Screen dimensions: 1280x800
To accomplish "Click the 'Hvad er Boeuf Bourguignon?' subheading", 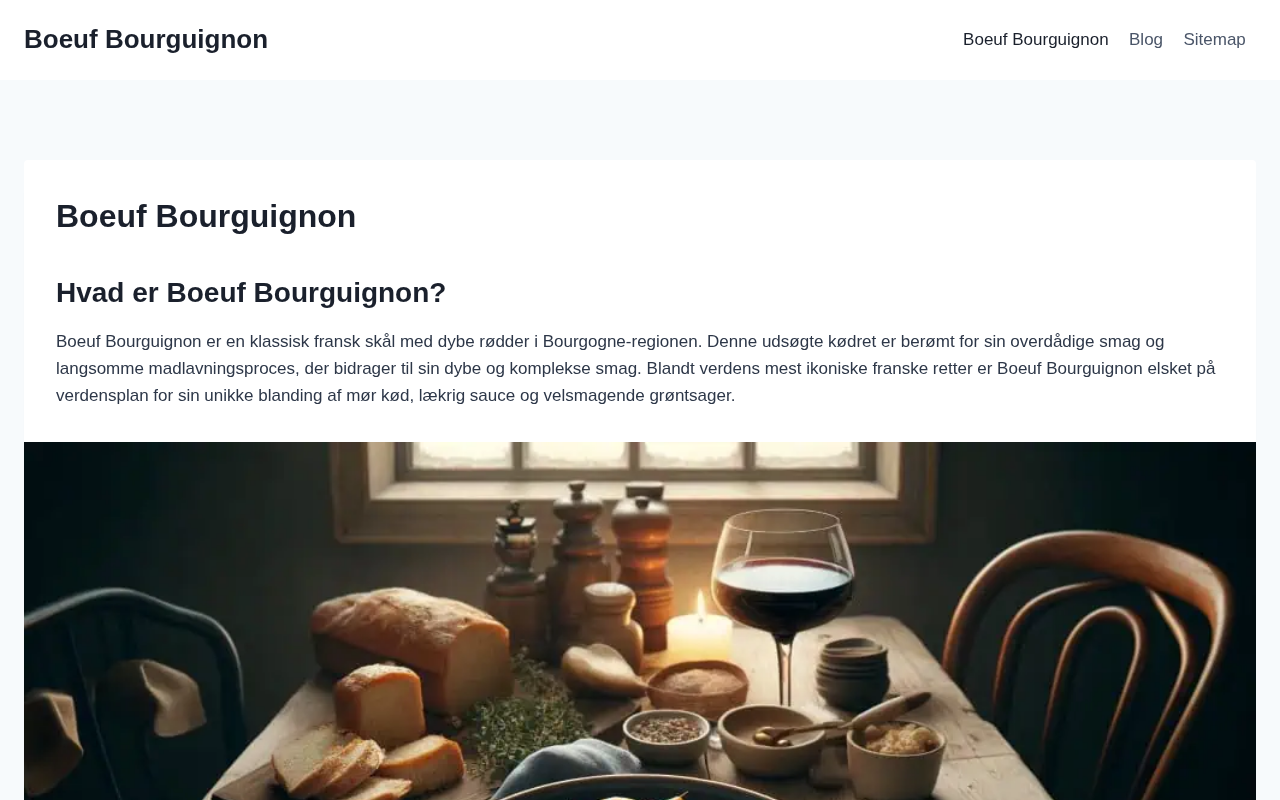I will (x=251, y=293).
